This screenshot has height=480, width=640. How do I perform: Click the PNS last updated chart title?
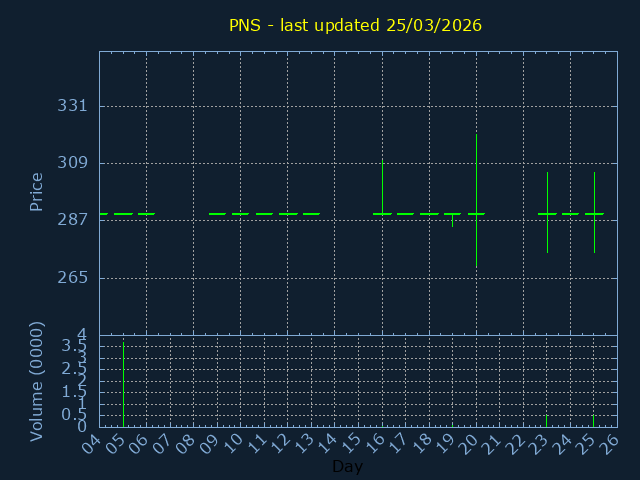click(x=355, y=25)
